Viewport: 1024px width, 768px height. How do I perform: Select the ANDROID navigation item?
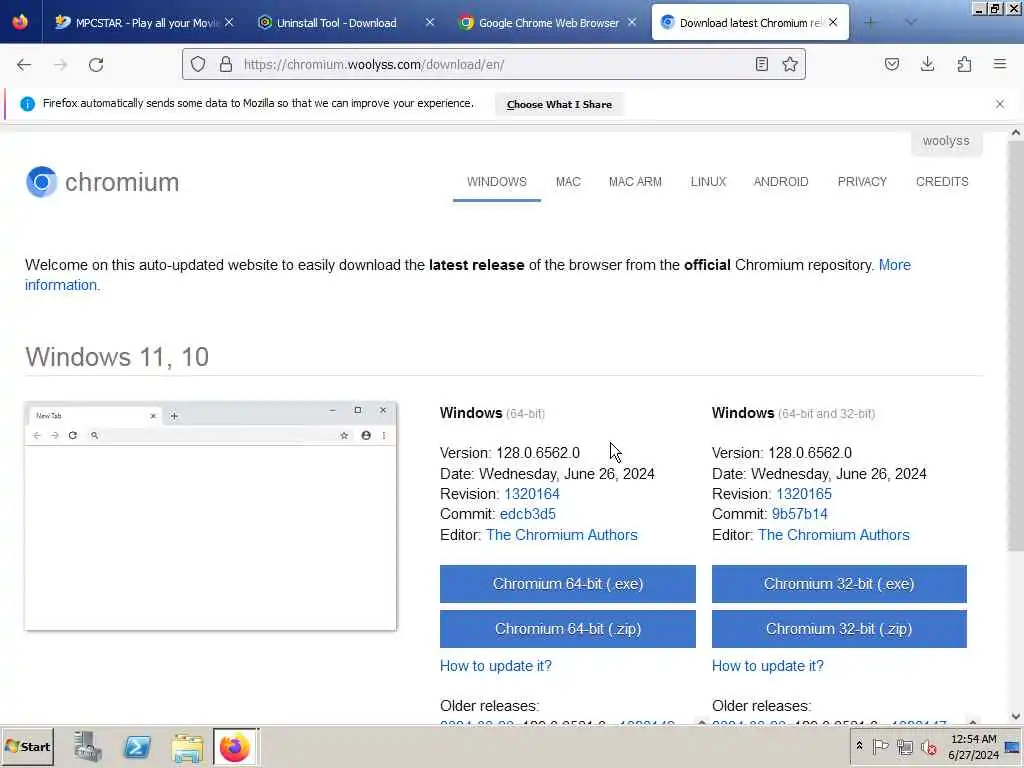[x=780, y=182]
